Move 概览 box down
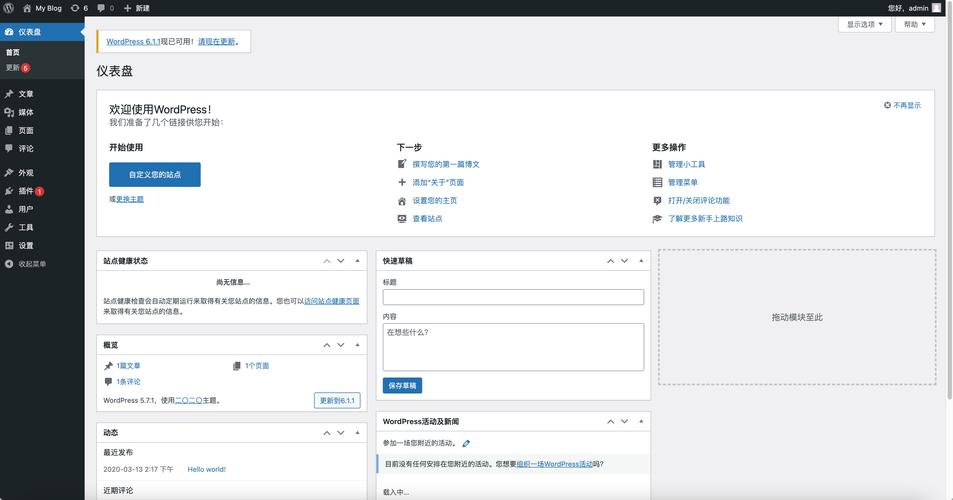Image resolution: width=953 pixels, height=500 pixels. pos(341,345)
